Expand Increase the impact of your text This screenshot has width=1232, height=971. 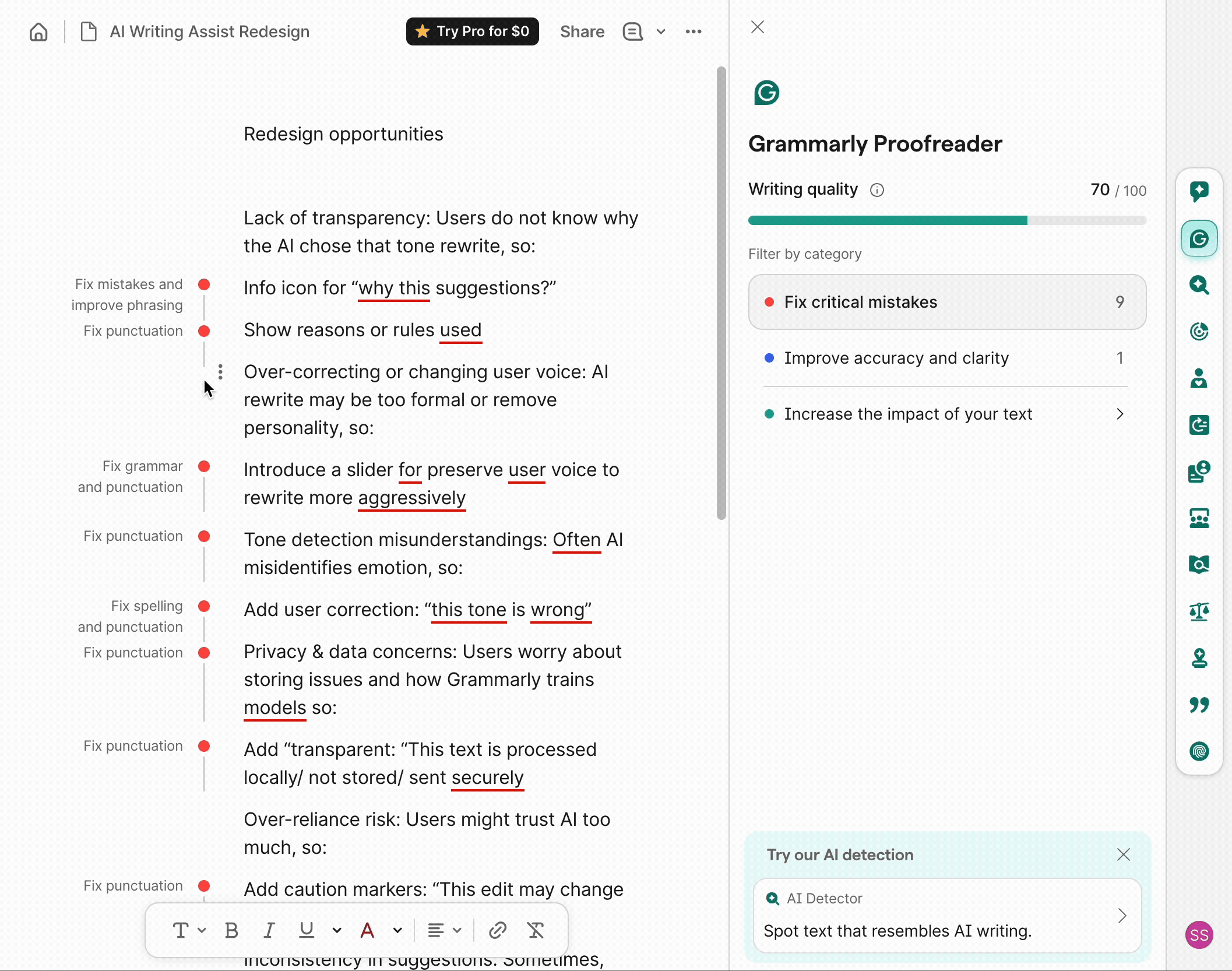[947, 414]
